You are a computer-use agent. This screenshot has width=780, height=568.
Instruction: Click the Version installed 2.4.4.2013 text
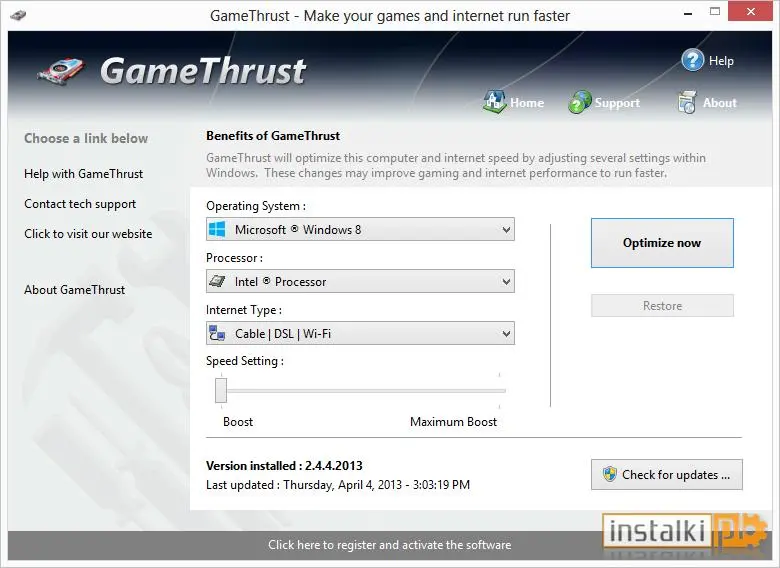(x=284, y=466)
